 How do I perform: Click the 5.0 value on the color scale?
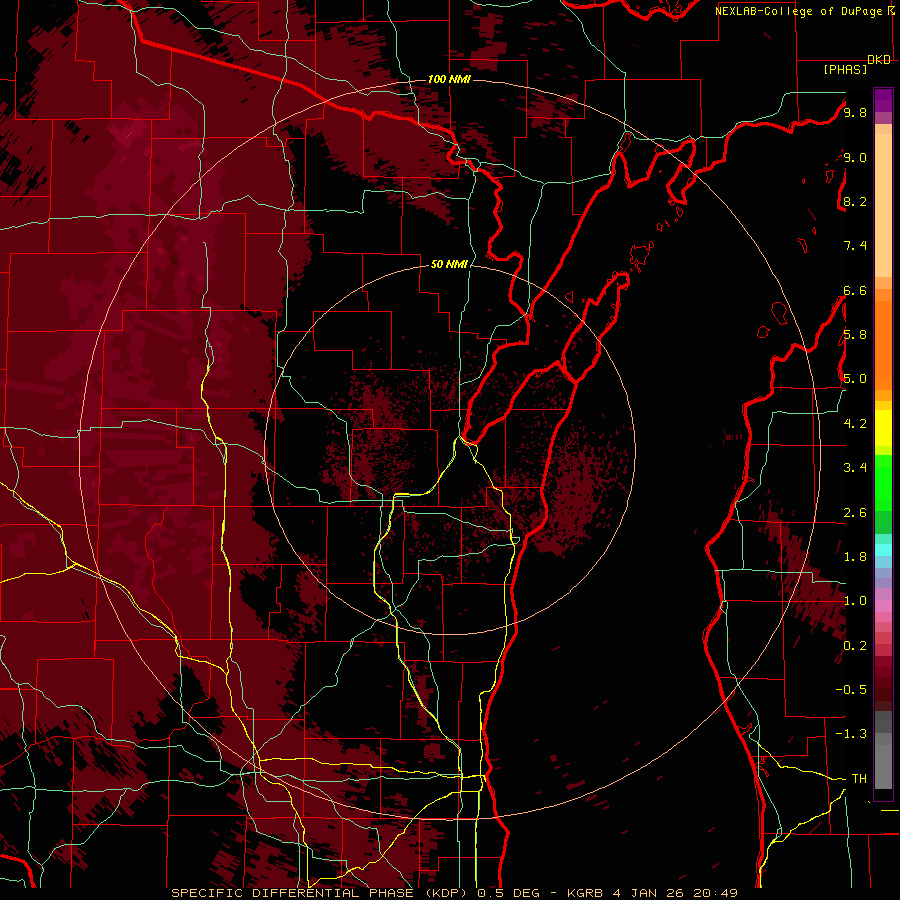coord(855,379)
